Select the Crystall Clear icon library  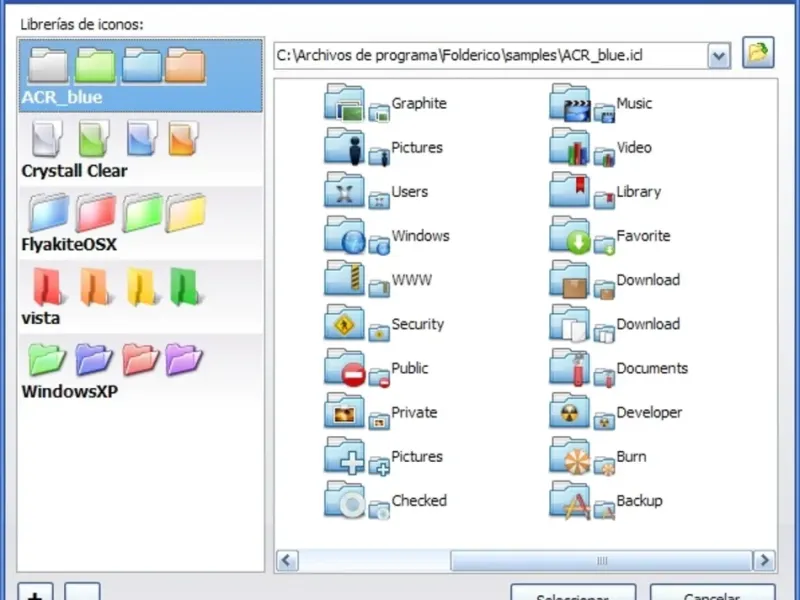coord(141,149)
